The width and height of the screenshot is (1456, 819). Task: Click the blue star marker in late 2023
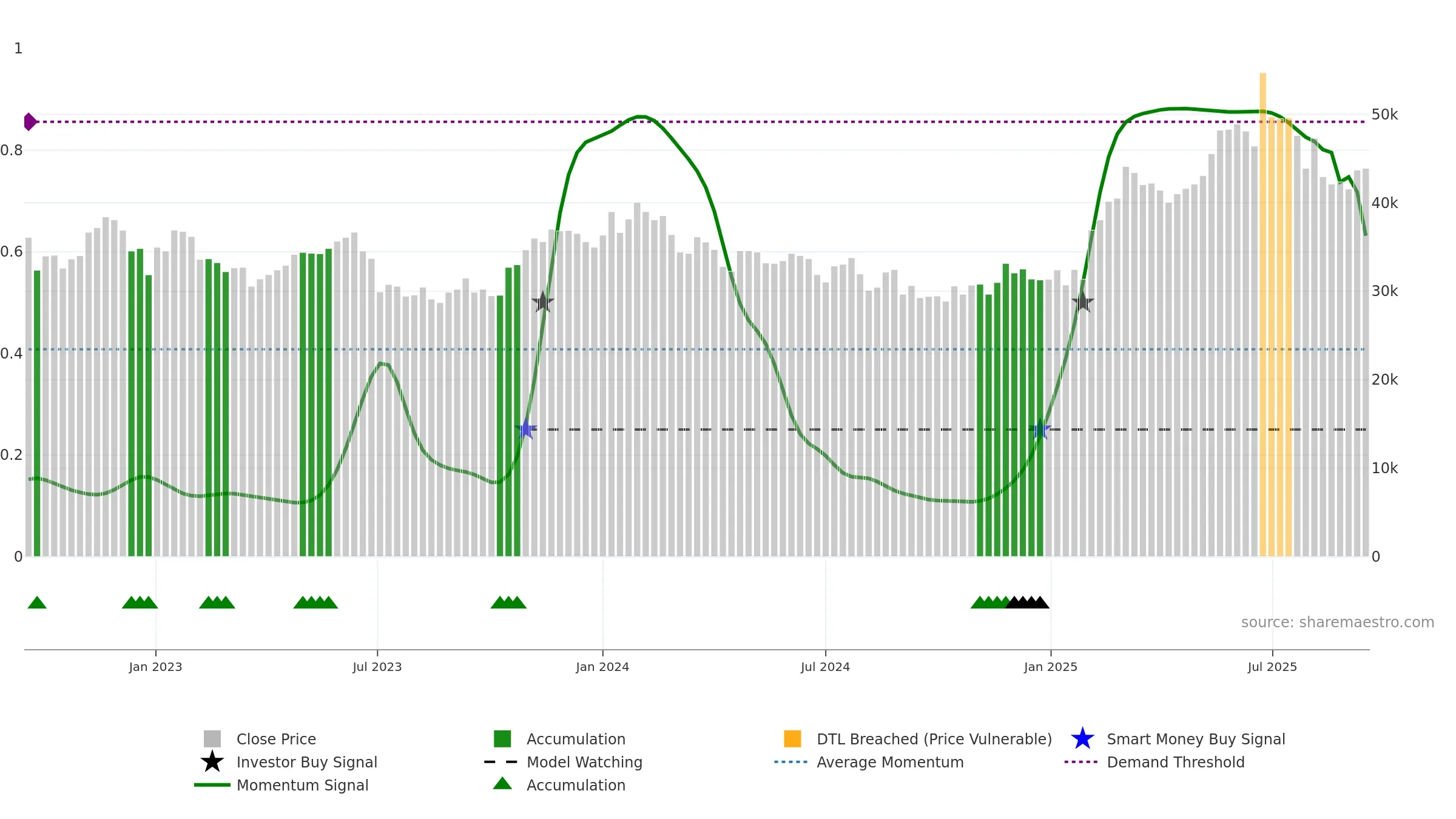tap(526, 429)
